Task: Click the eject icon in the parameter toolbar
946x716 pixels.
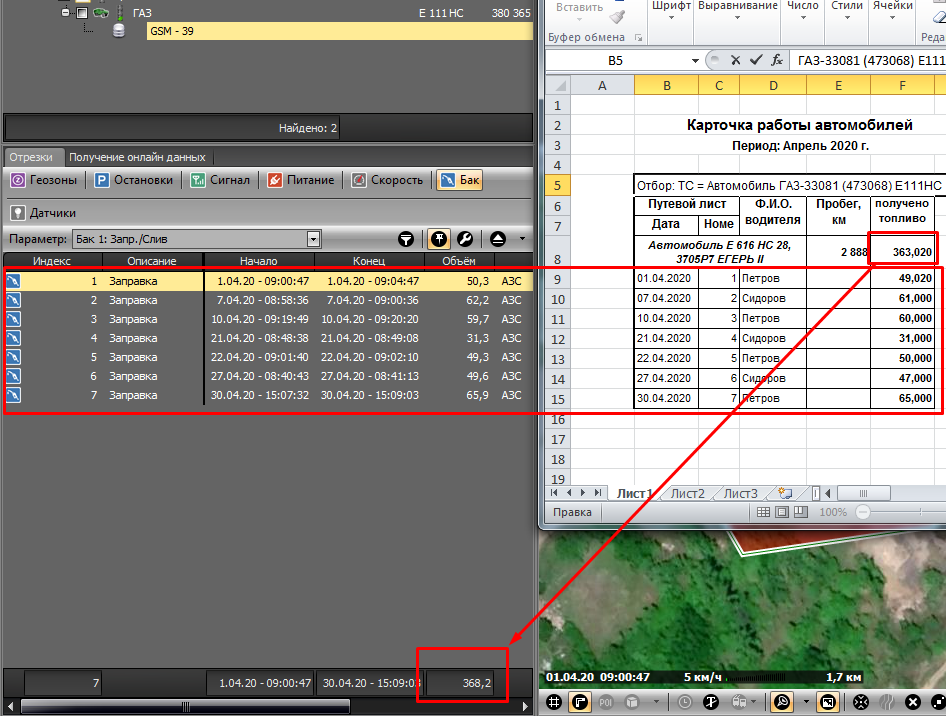Action: pos(498,239)
